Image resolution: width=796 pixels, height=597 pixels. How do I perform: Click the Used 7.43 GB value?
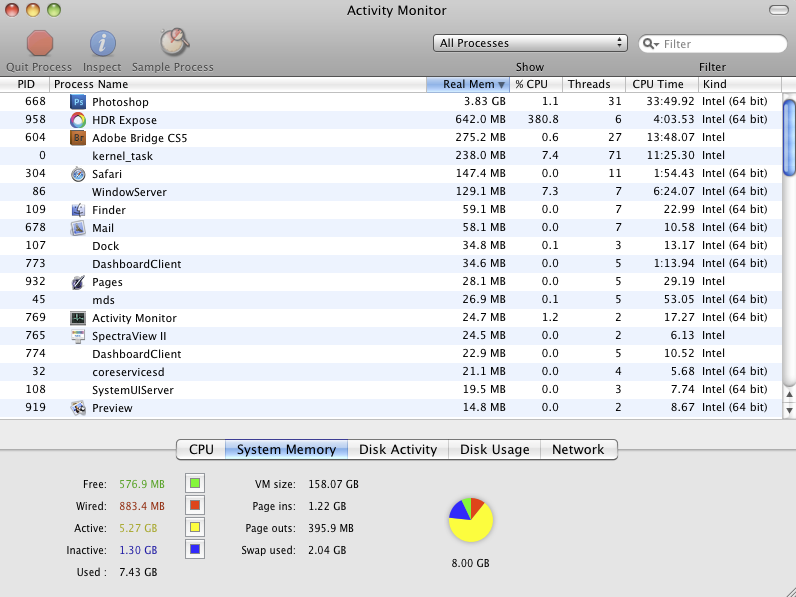point(138,572)
